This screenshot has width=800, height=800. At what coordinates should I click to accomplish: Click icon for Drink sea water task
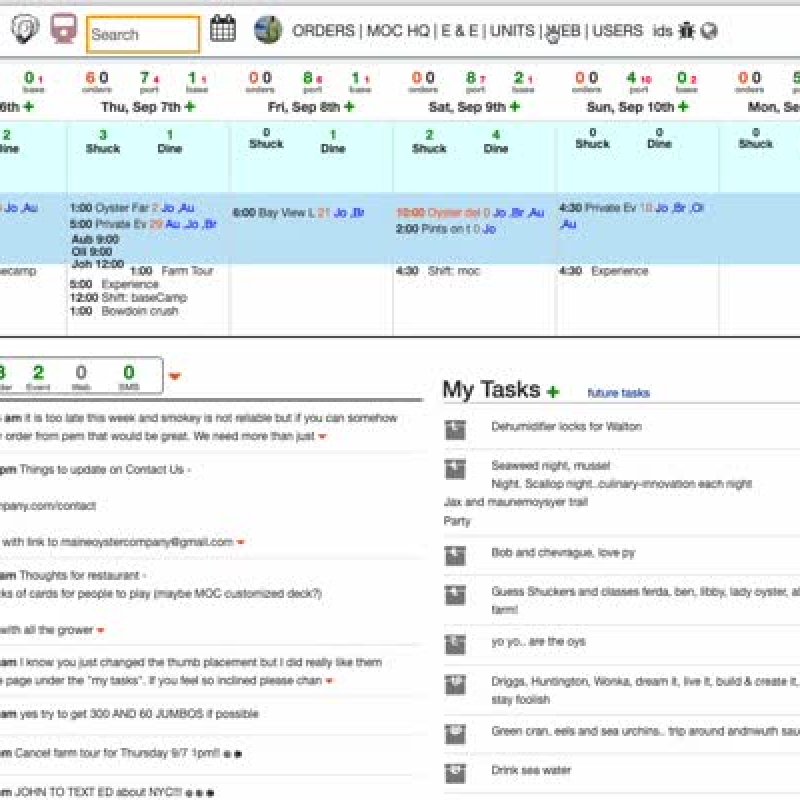tap(455, 773)
